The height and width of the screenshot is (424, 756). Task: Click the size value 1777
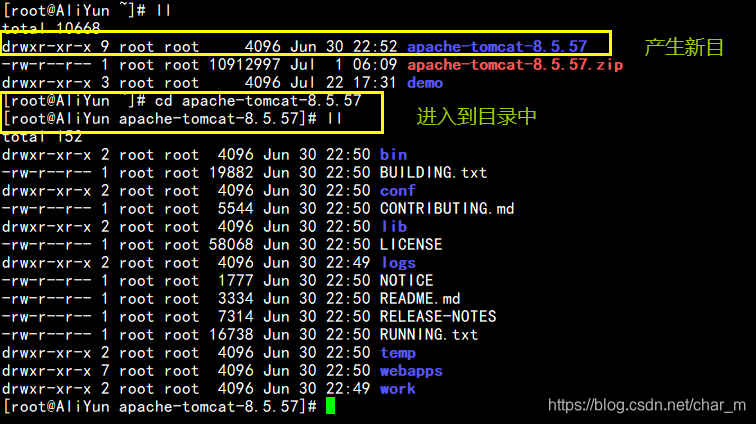click(x=235, y=281)
